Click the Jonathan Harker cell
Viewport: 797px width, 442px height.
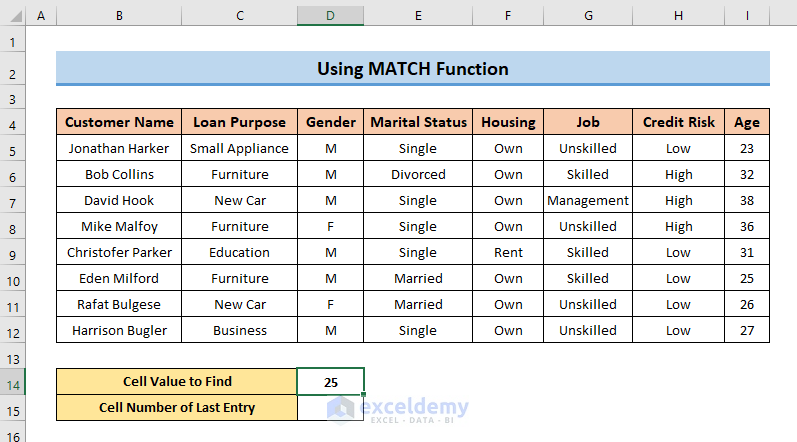coord(119,148)
